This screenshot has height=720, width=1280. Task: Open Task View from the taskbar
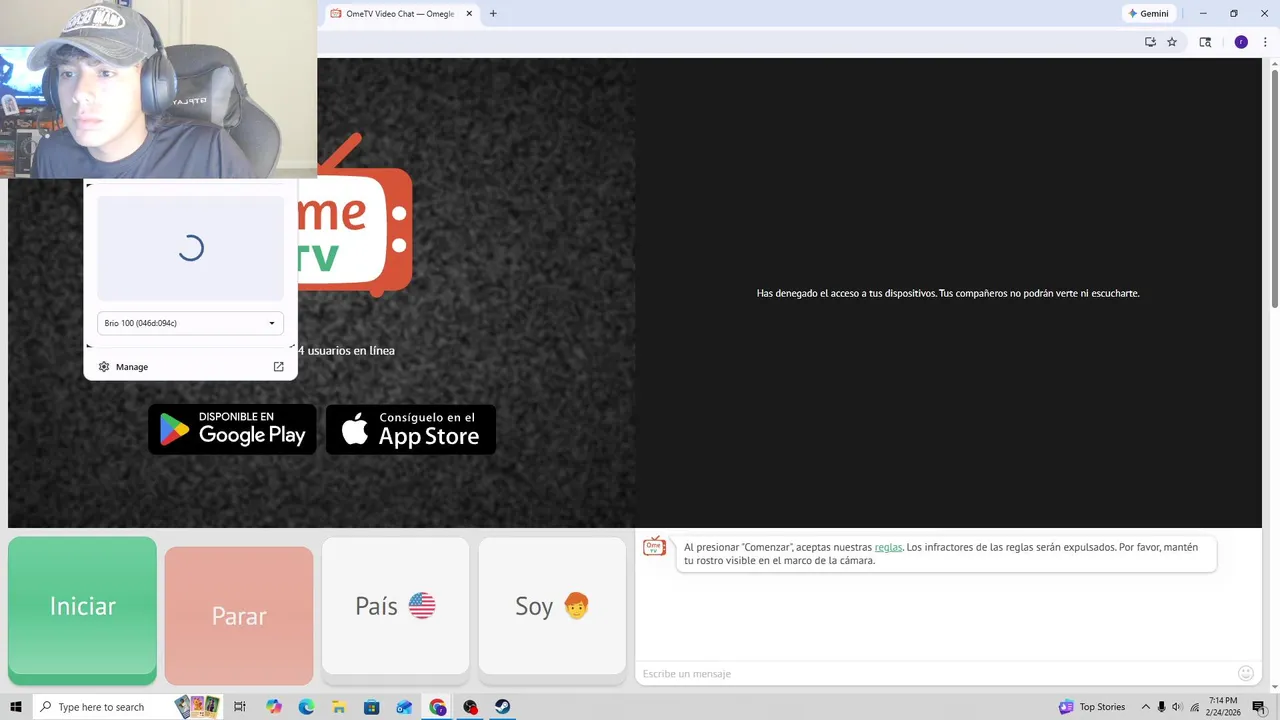[x=240, y=707]
